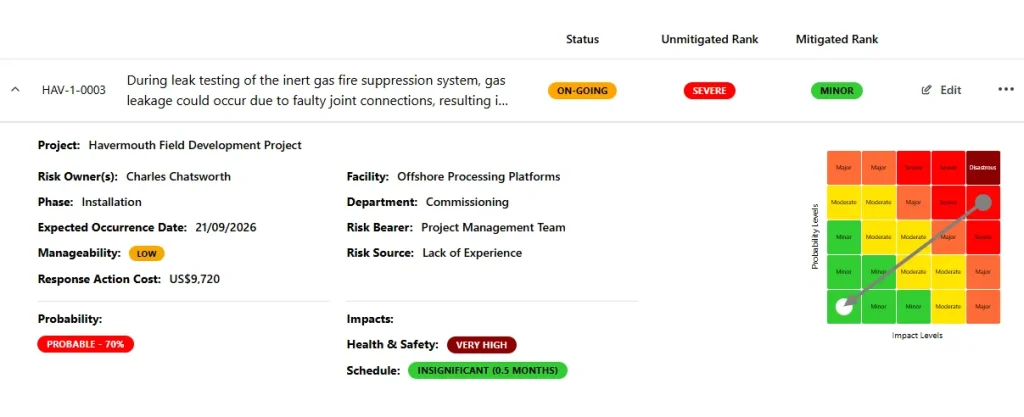The image size is (1024, 417).
Task: Open the Havermouth Field Development Project link
Action: (195, 145)
